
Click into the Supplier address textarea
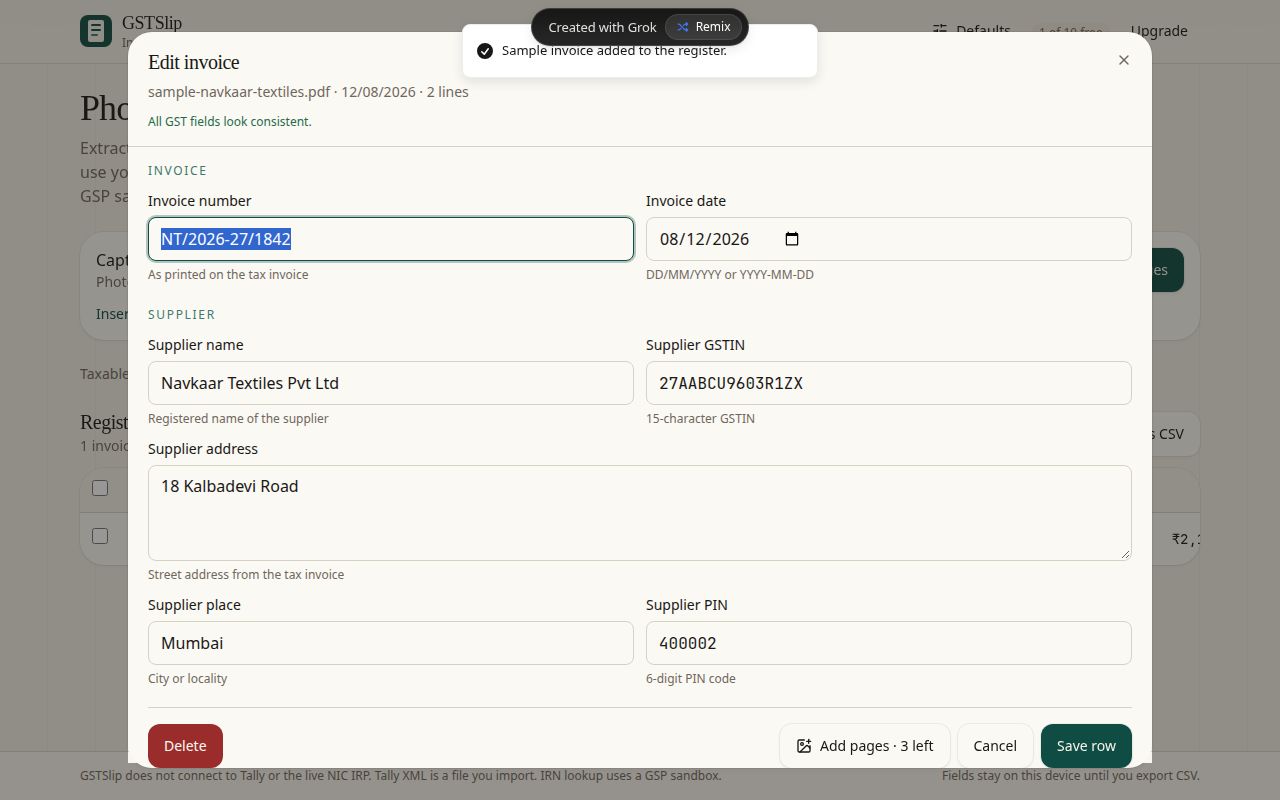pos(640,513)
